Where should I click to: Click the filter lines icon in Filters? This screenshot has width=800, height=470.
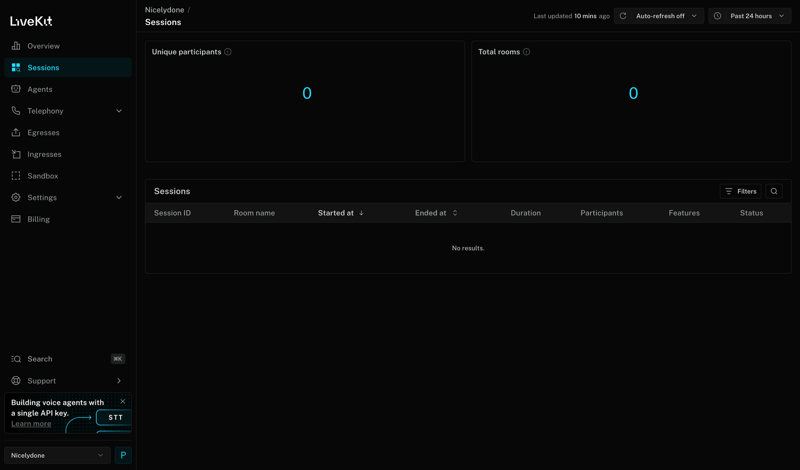coord(729,191)
